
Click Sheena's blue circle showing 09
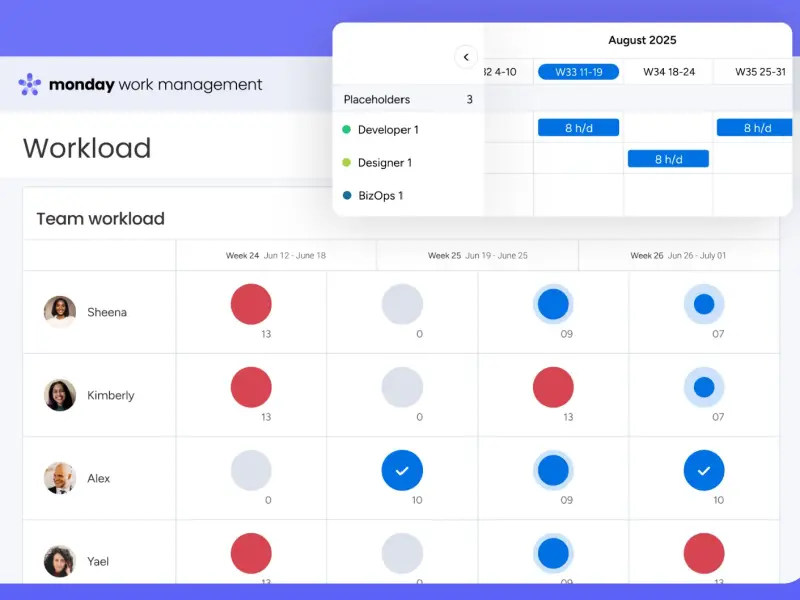[x=553, y=304]
